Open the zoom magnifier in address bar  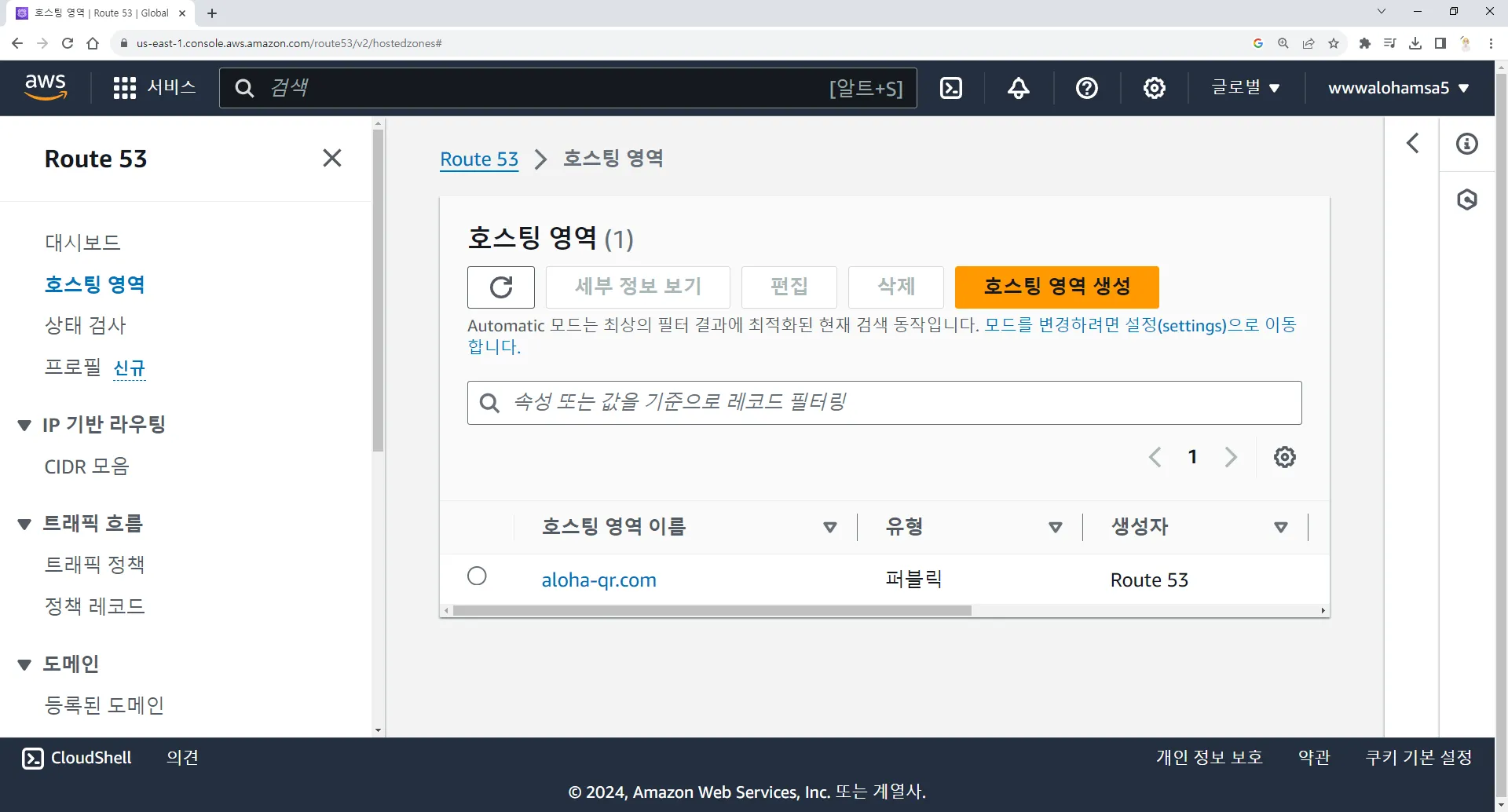(1283, 43)
